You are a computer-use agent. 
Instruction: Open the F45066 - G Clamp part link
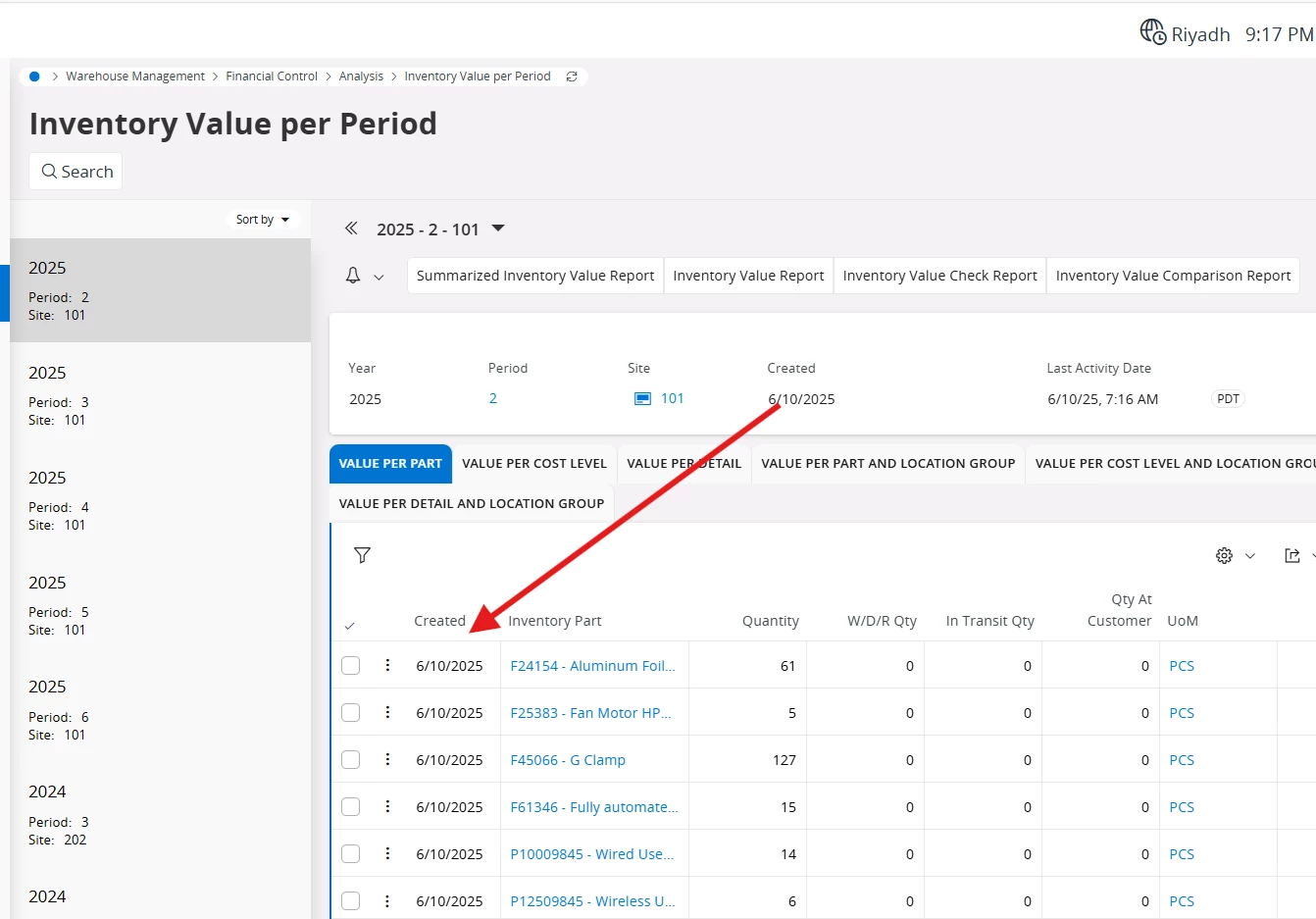tap(568, 760)
